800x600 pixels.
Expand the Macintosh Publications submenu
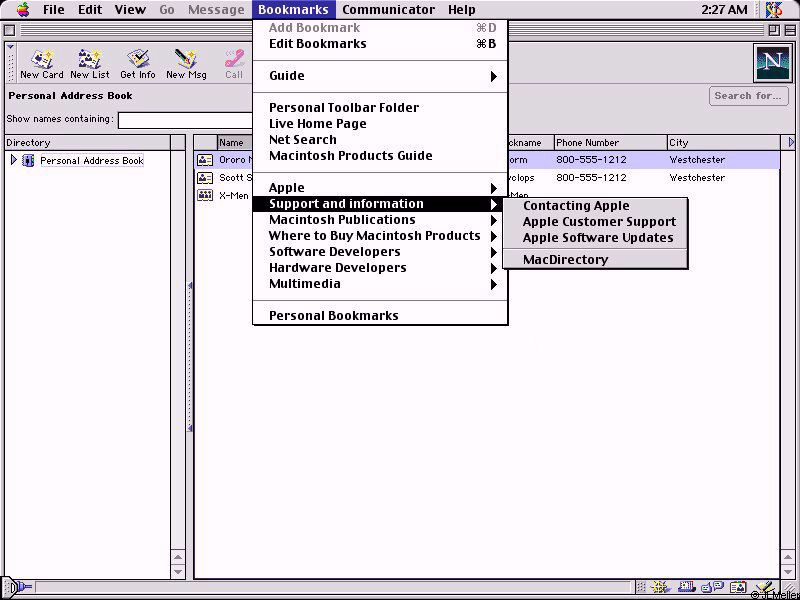(380, 220)
